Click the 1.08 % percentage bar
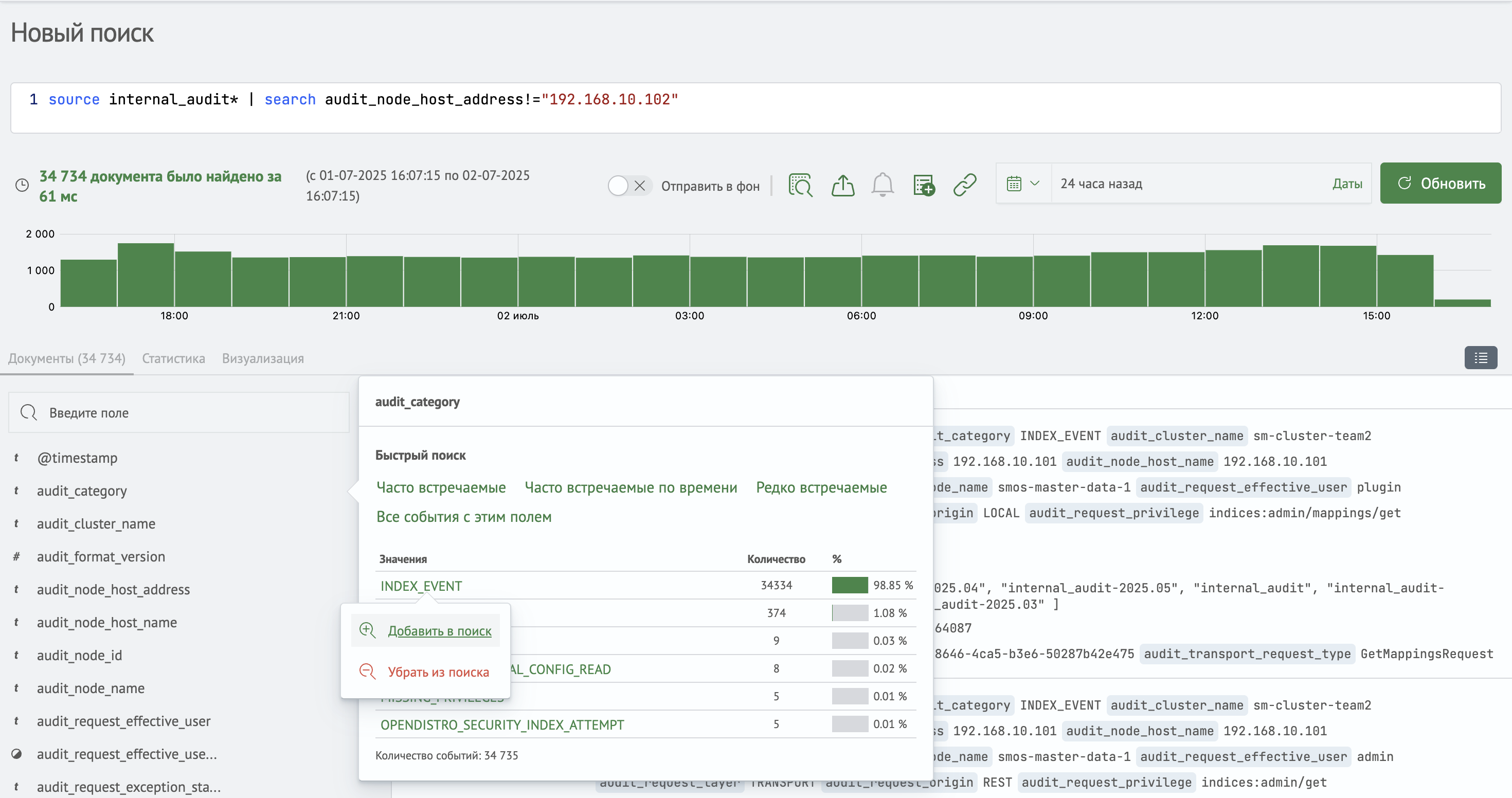 pos(849,612)
